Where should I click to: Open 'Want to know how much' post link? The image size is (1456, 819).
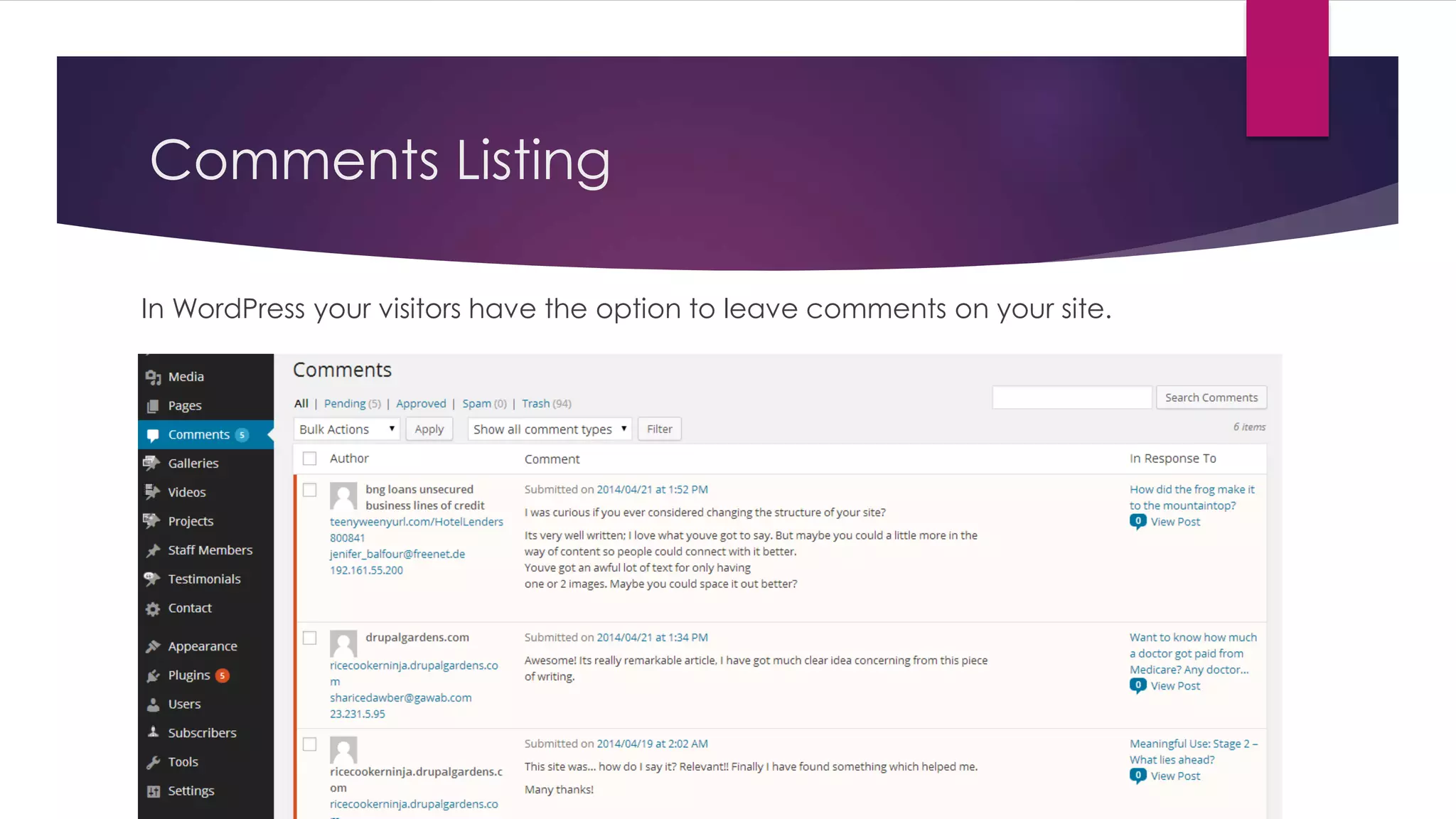tap(1193, 654)
